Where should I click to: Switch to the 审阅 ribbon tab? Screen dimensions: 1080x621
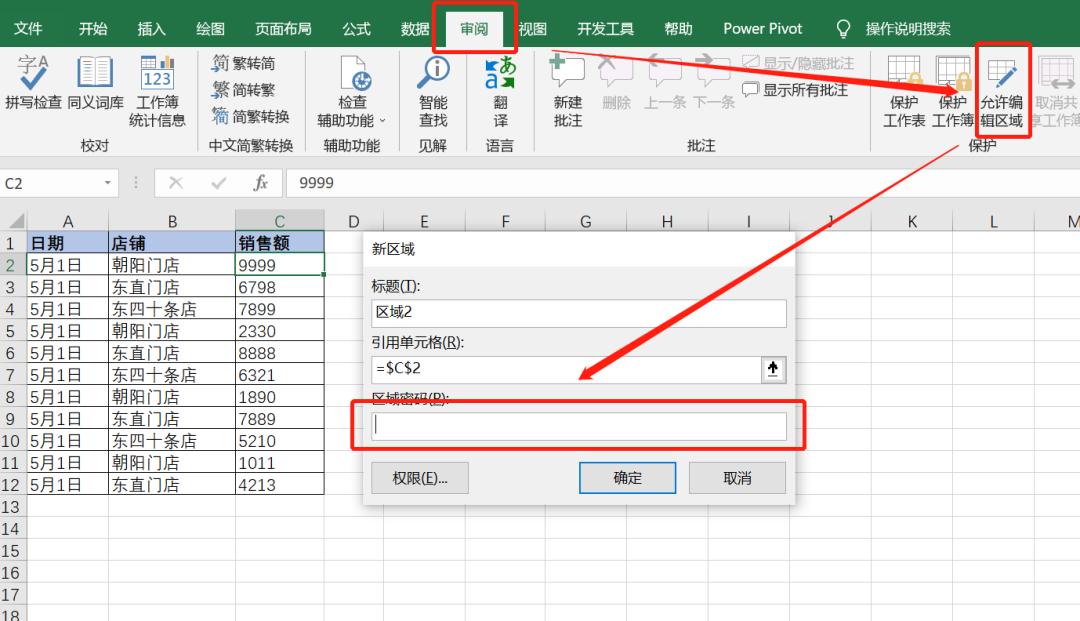point(475,28)
